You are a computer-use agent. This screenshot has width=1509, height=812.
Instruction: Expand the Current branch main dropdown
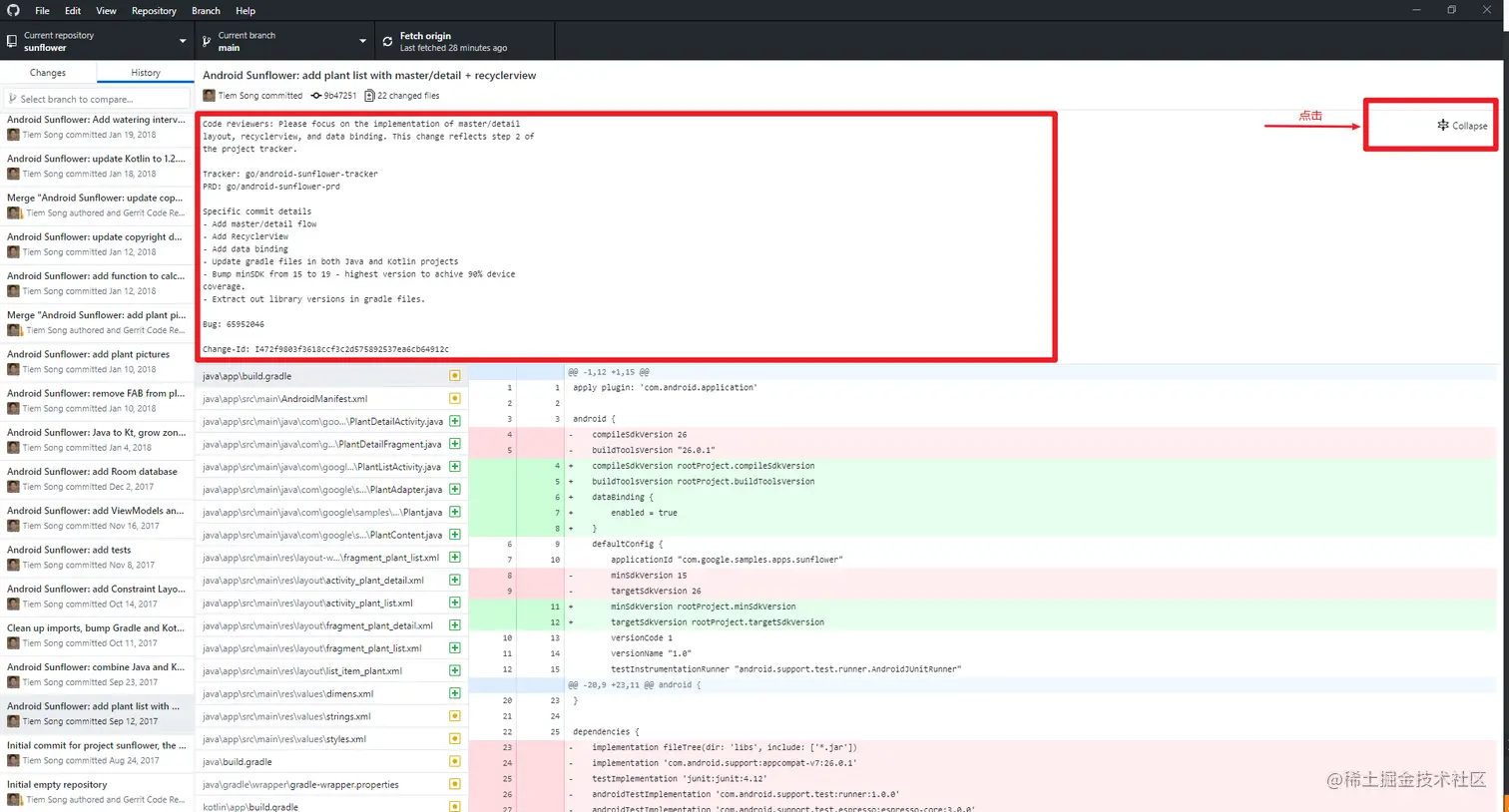coord(283,41)
